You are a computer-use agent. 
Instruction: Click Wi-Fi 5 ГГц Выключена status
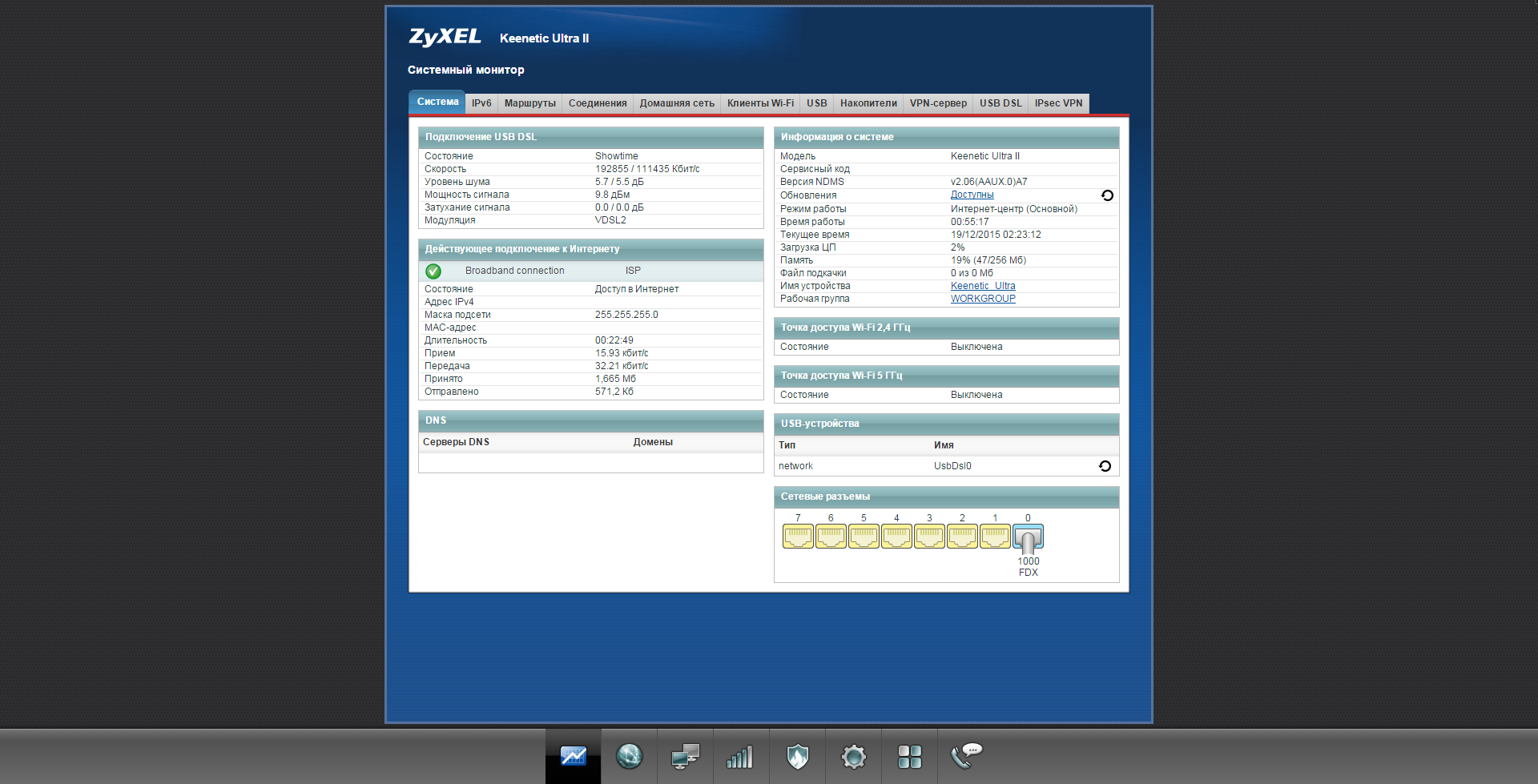976,395
